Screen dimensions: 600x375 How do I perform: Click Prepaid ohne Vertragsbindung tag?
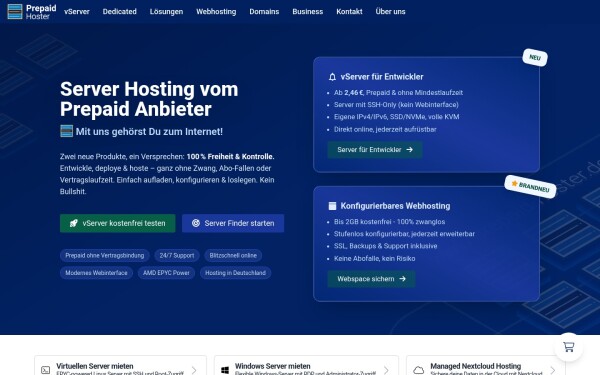(x=104, y=256)
